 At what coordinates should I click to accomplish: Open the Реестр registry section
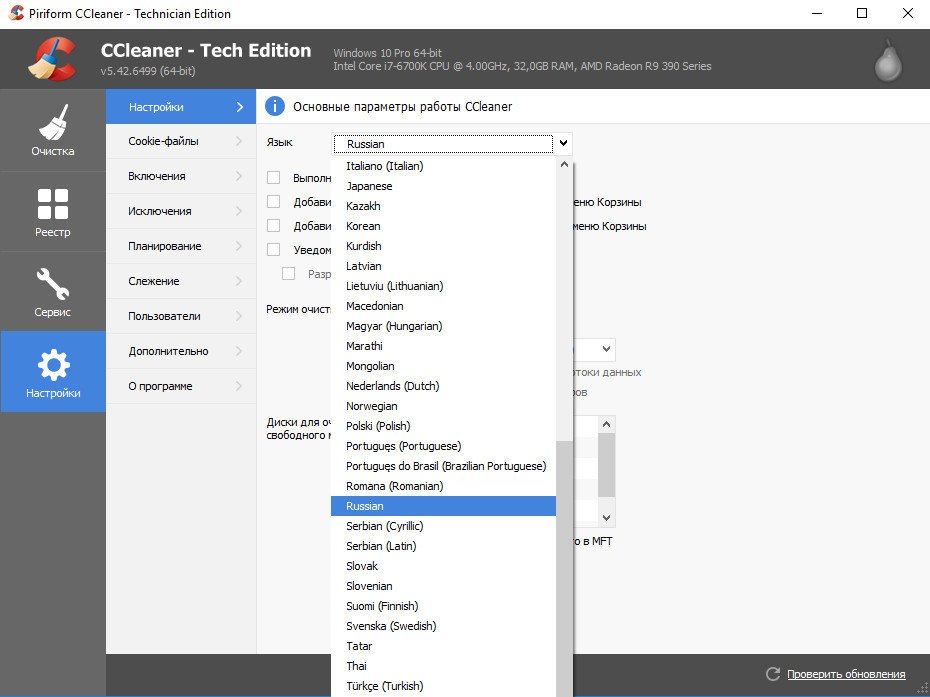coord(53,212)
